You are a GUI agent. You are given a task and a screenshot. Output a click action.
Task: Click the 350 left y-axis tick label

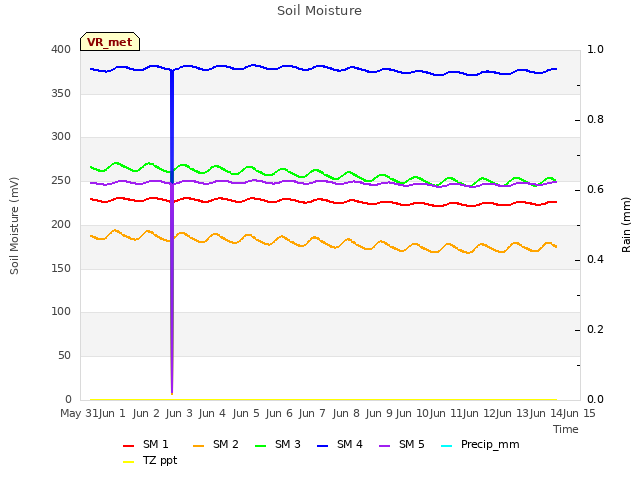[61, 93]
